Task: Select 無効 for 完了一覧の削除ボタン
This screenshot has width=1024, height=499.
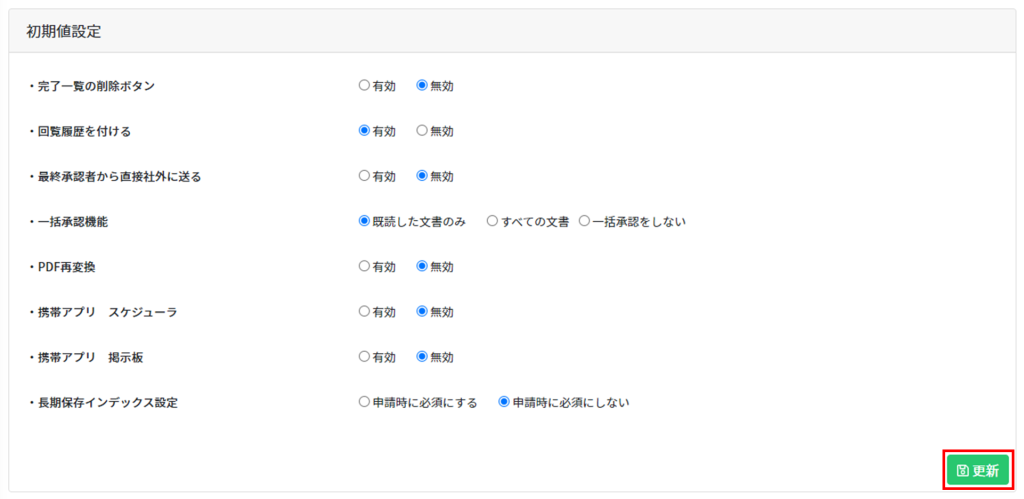Action: point(422,86)
